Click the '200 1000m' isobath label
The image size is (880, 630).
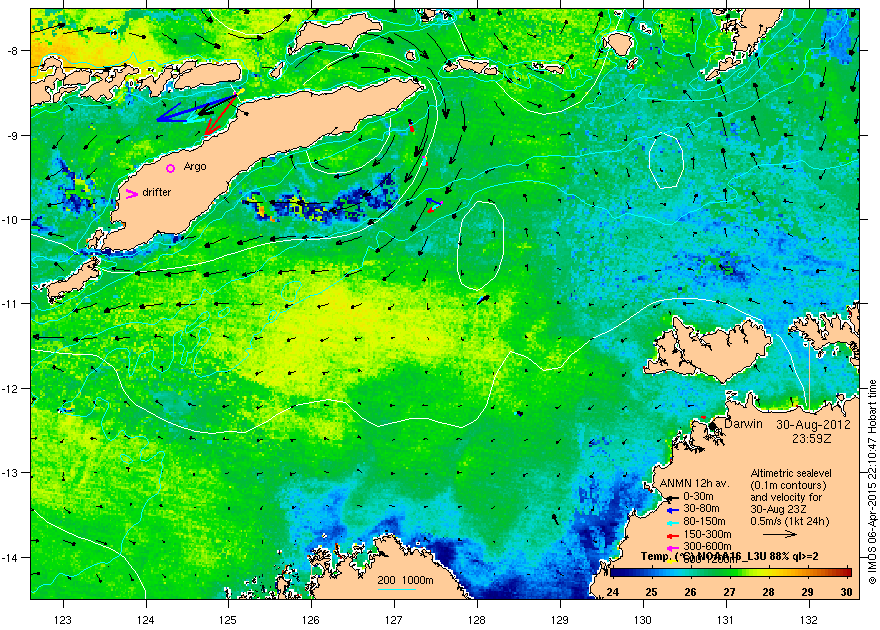point(405,581)
